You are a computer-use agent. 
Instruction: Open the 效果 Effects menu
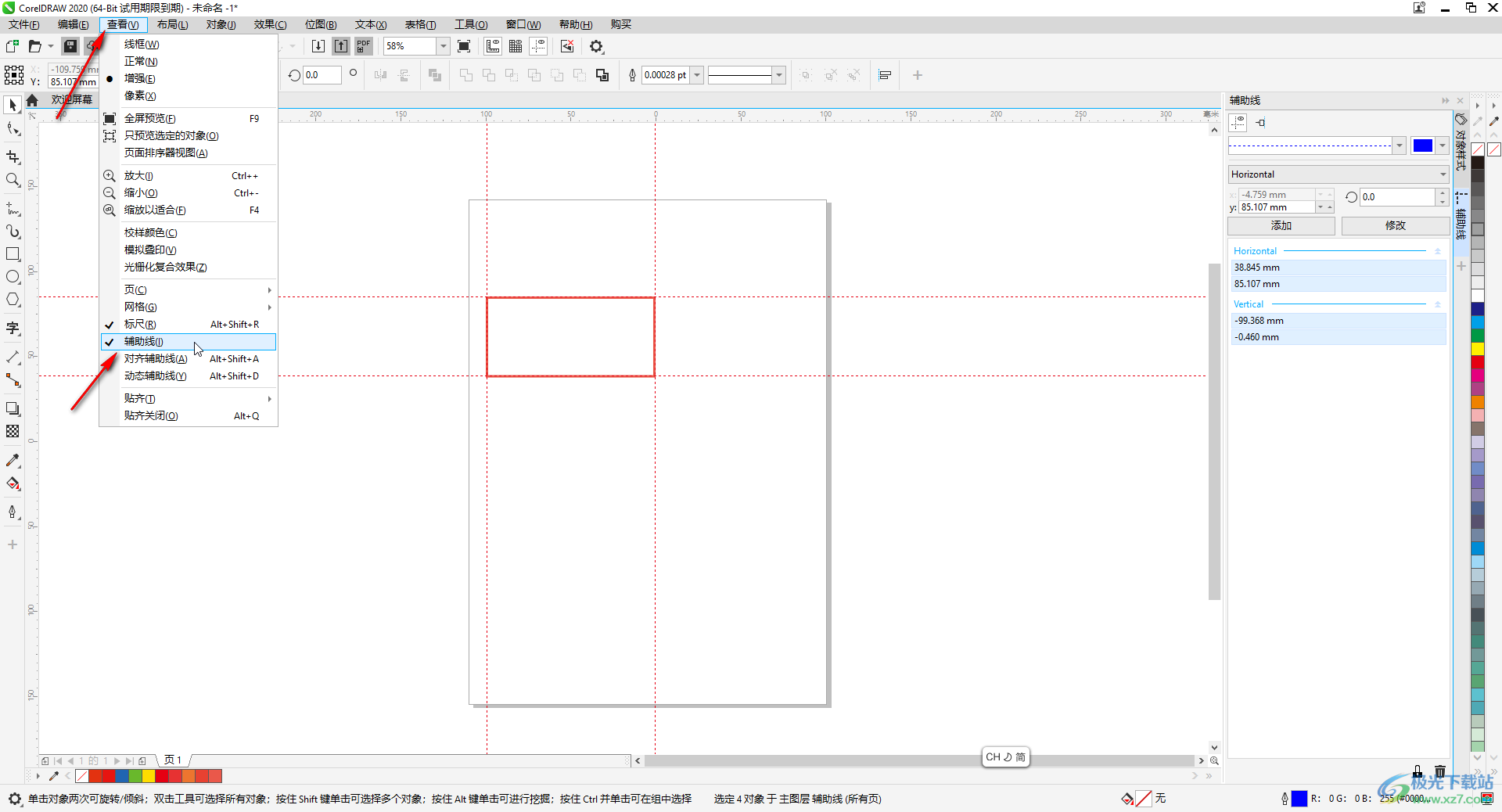(270, 25)
